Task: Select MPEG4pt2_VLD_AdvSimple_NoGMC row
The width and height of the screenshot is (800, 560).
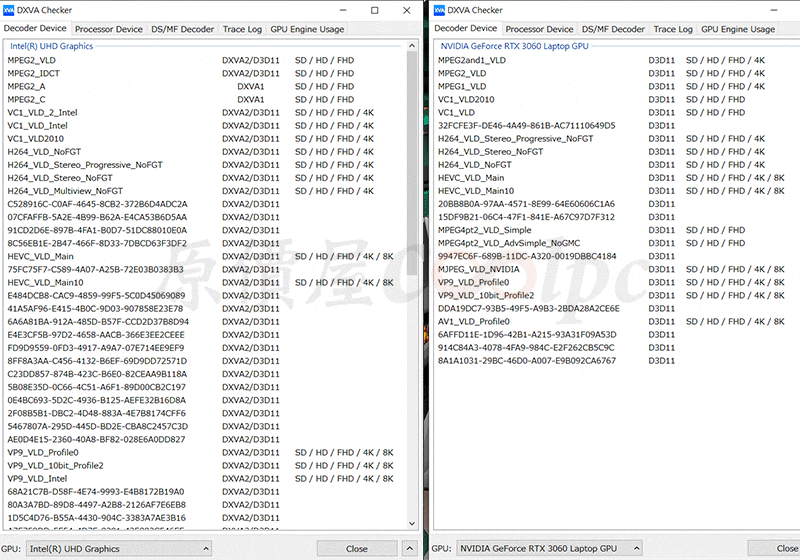Action: pos(617,243)
